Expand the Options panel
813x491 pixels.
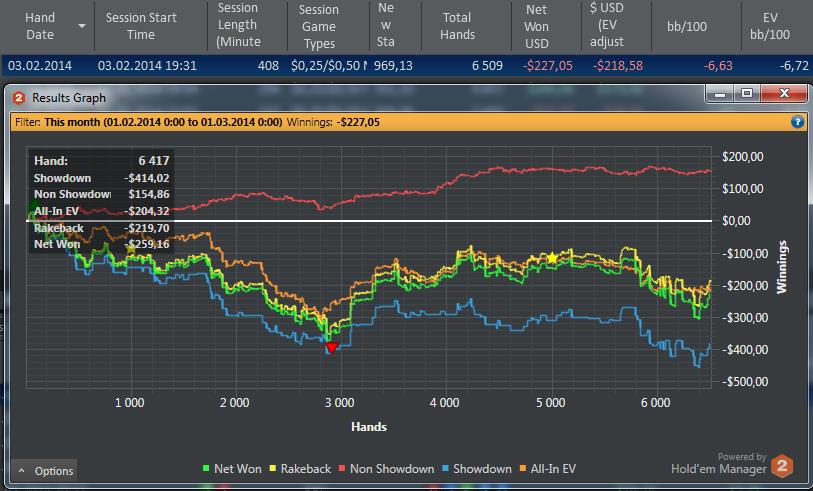pos(45,471)
